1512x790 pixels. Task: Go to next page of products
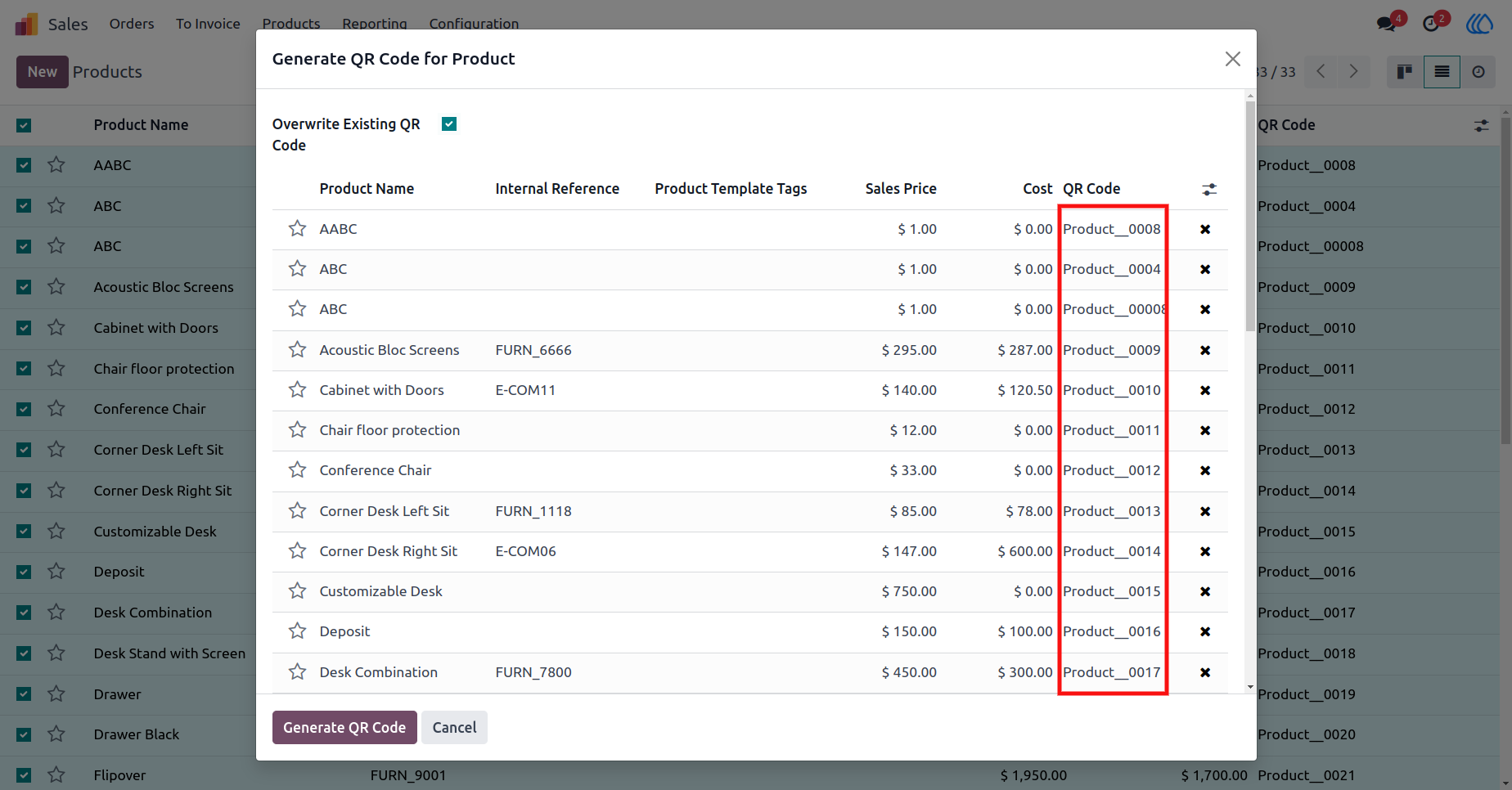click(x=1353, y=72)
